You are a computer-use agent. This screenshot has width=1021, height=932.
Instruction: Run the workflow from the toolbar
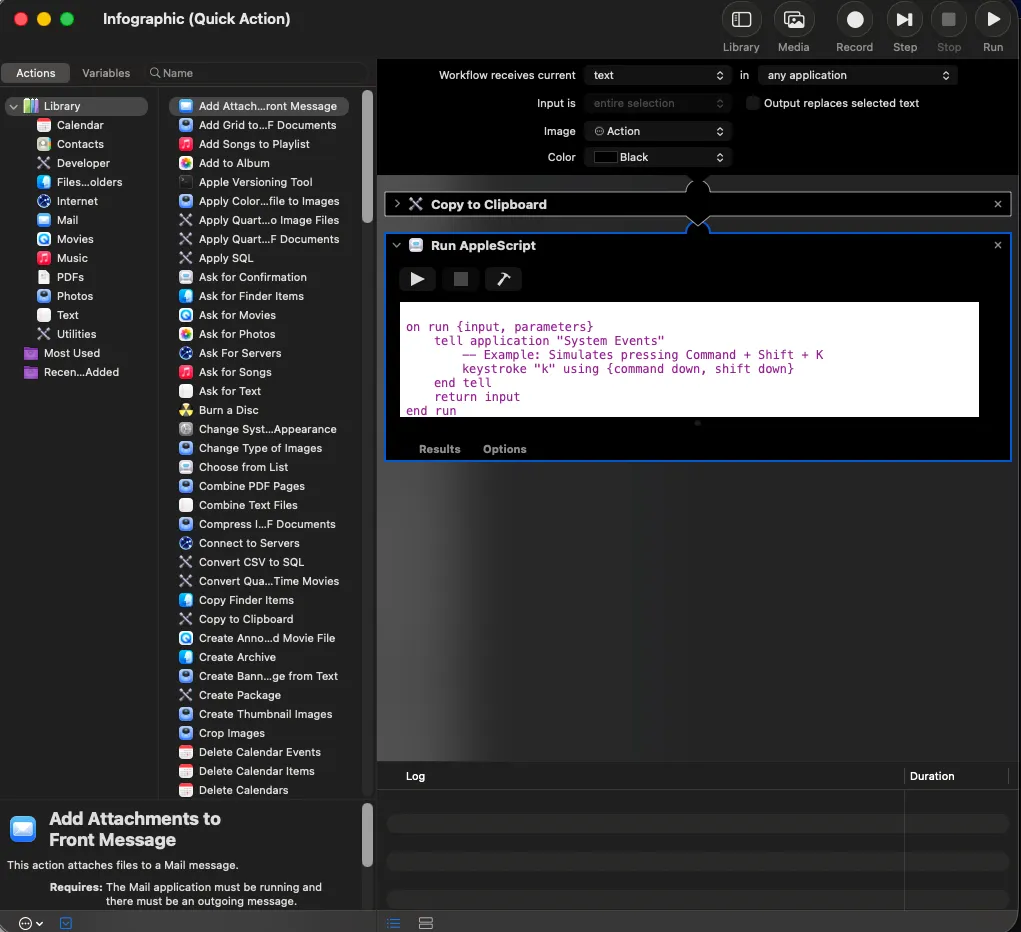(x=993, y=20)
